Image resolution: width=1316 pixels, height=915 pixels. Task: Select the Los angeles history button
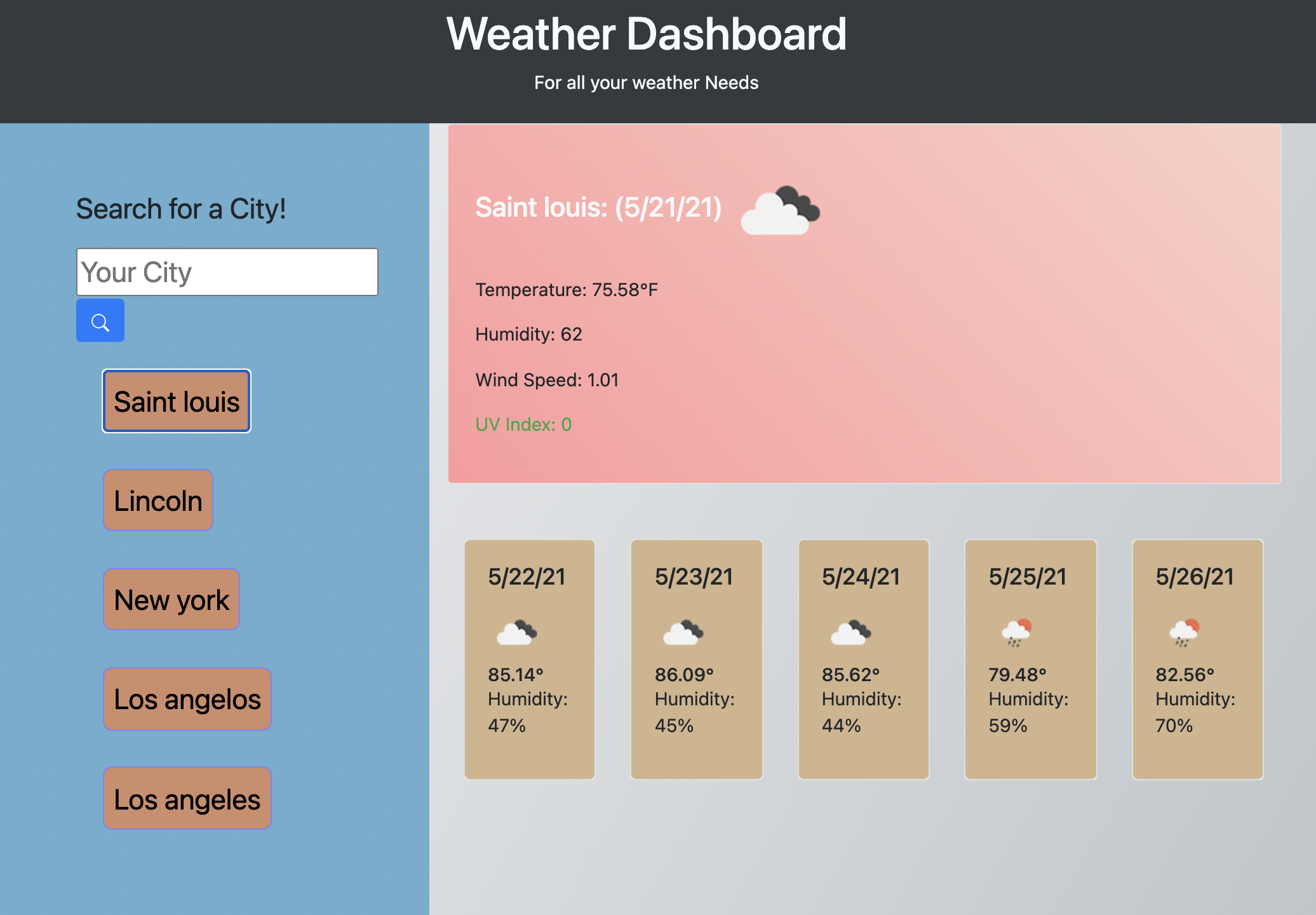pyautogui.click(x=187, y=799)
